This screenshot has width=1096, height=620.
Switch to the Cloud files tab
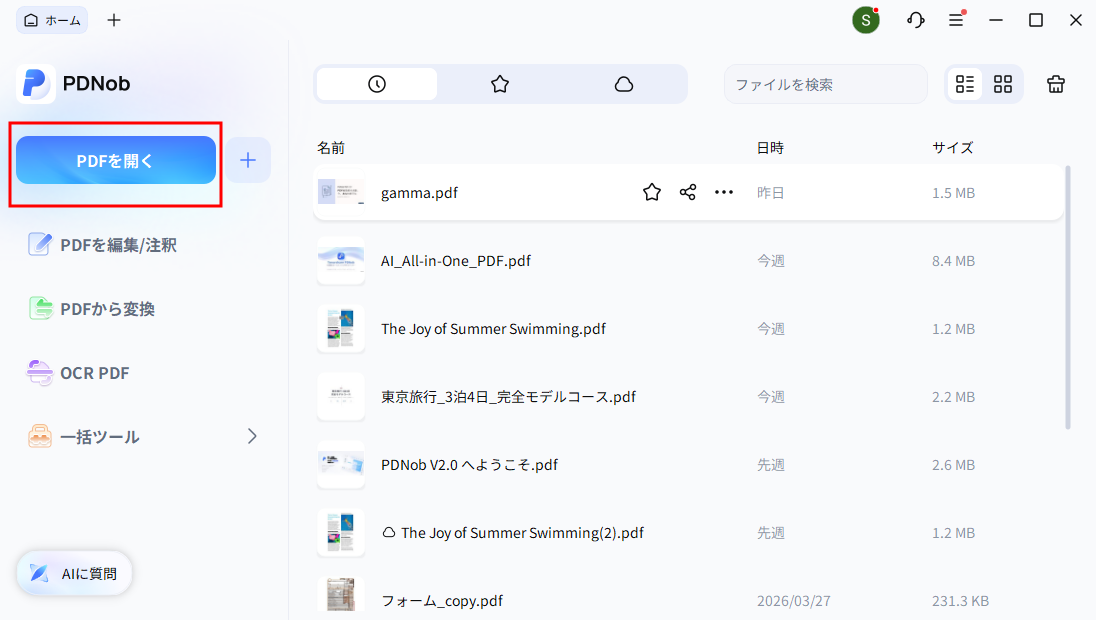(623, 84)
